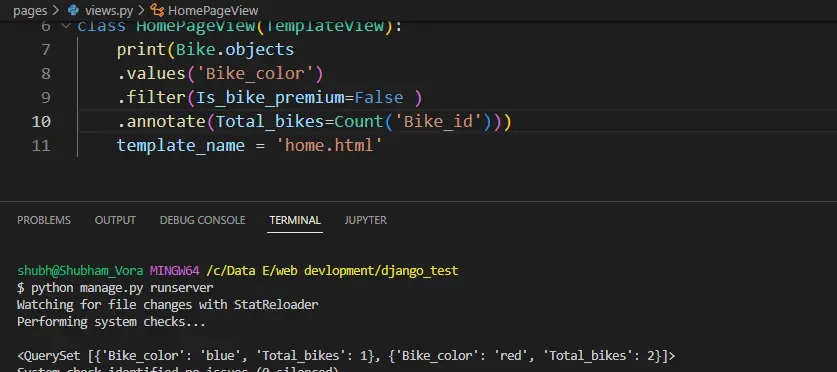Screen dimensions: 837x372
Task: Open the 'pages' breadcrumb folder
Action: [30, 10]
